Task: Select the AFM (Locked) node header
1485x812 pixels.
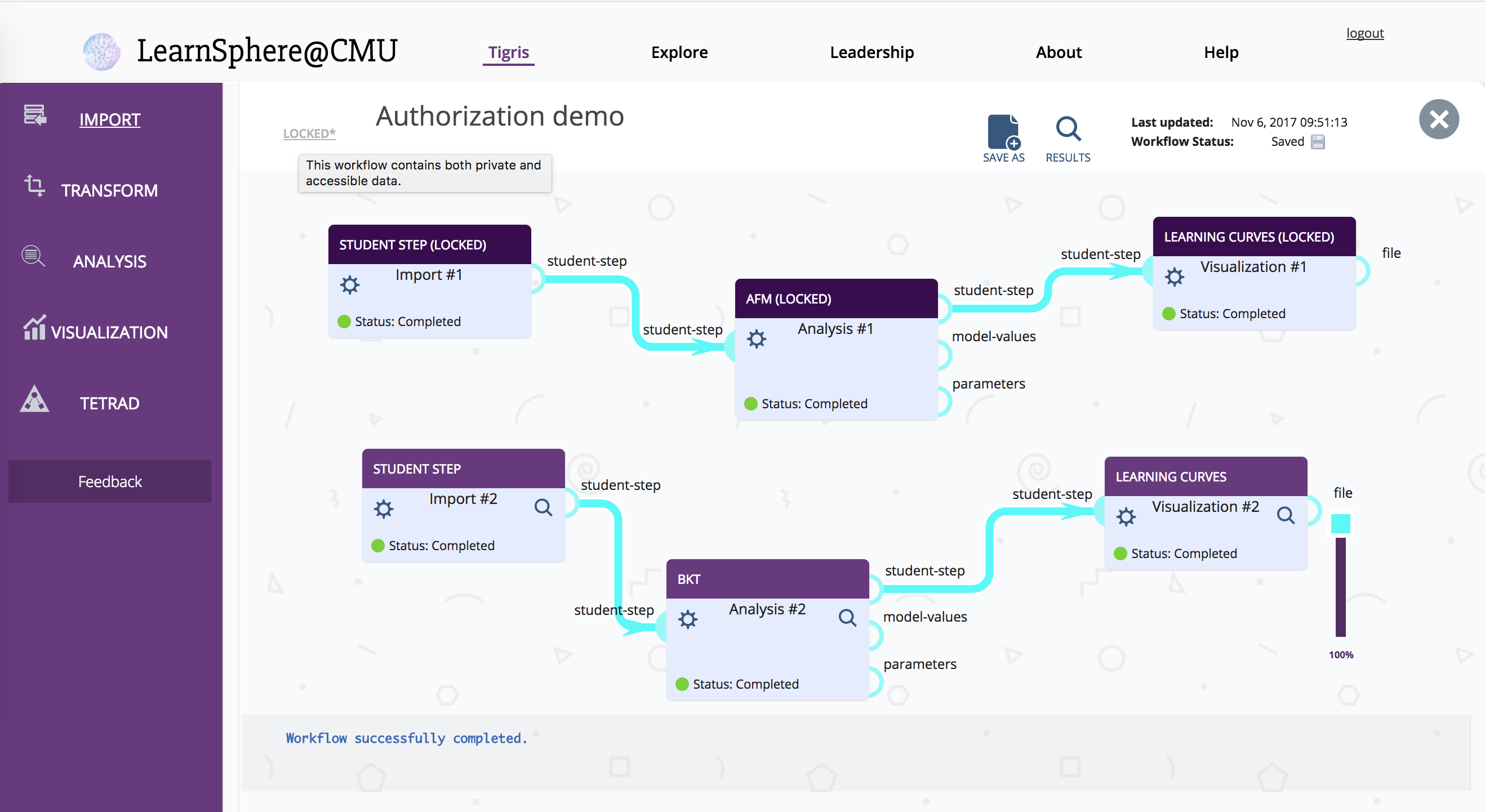Action: (836, 298)
